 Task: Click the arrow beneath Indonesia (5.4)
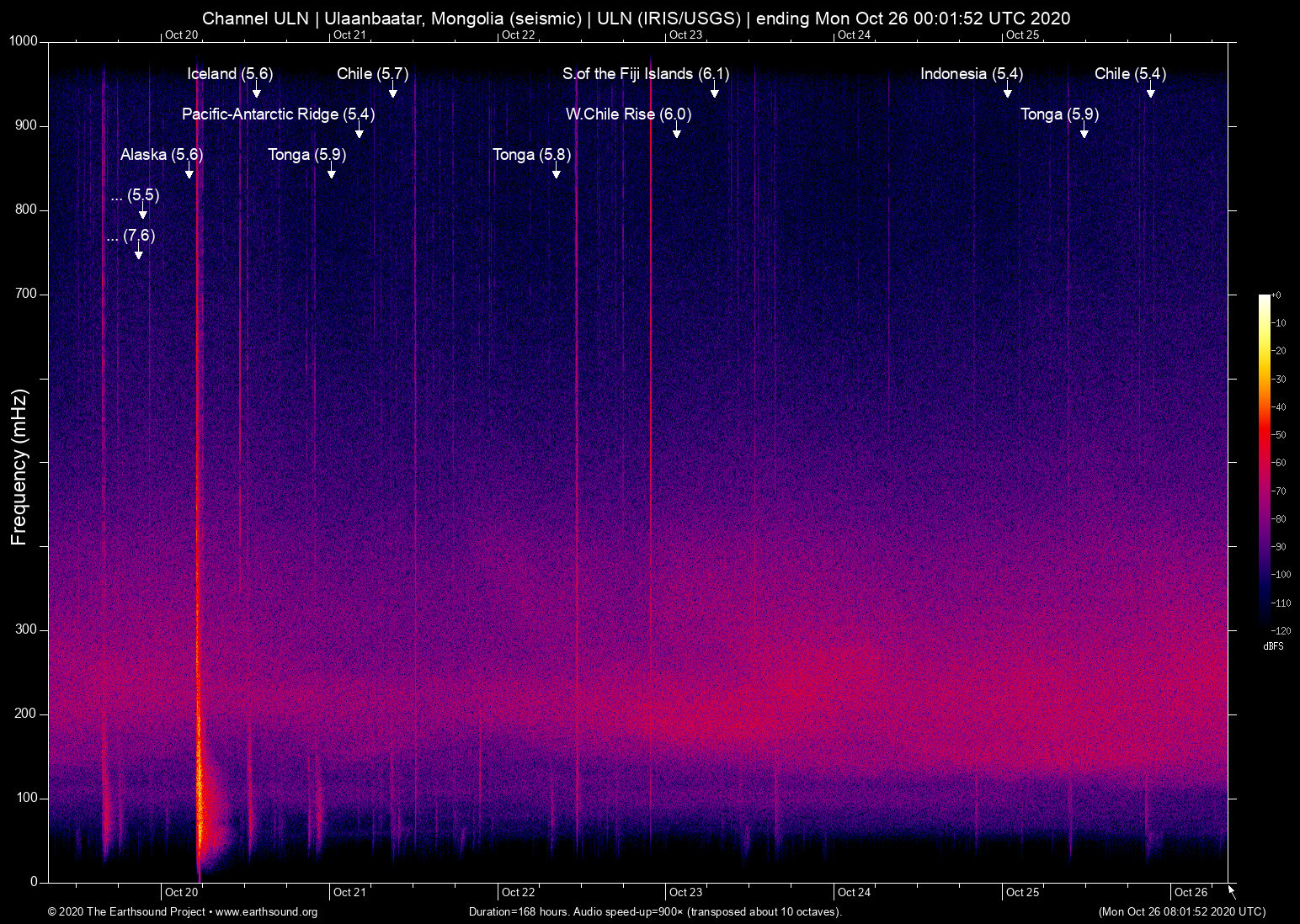tap(1008, 92)
